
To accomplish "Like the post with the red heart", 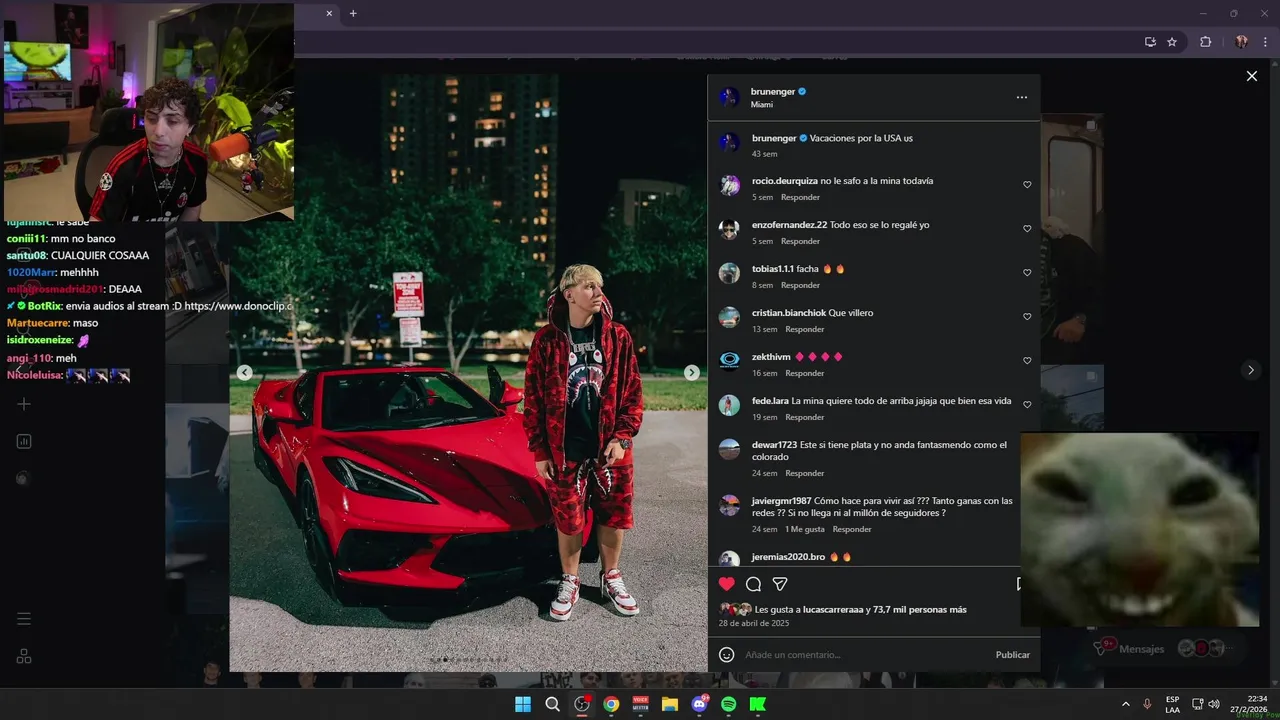I will click(727, 584).
